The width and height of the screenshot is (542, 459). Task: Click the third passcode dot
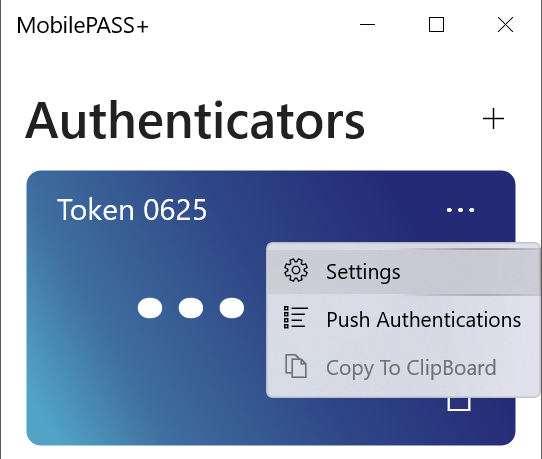(x=232, y=308)
